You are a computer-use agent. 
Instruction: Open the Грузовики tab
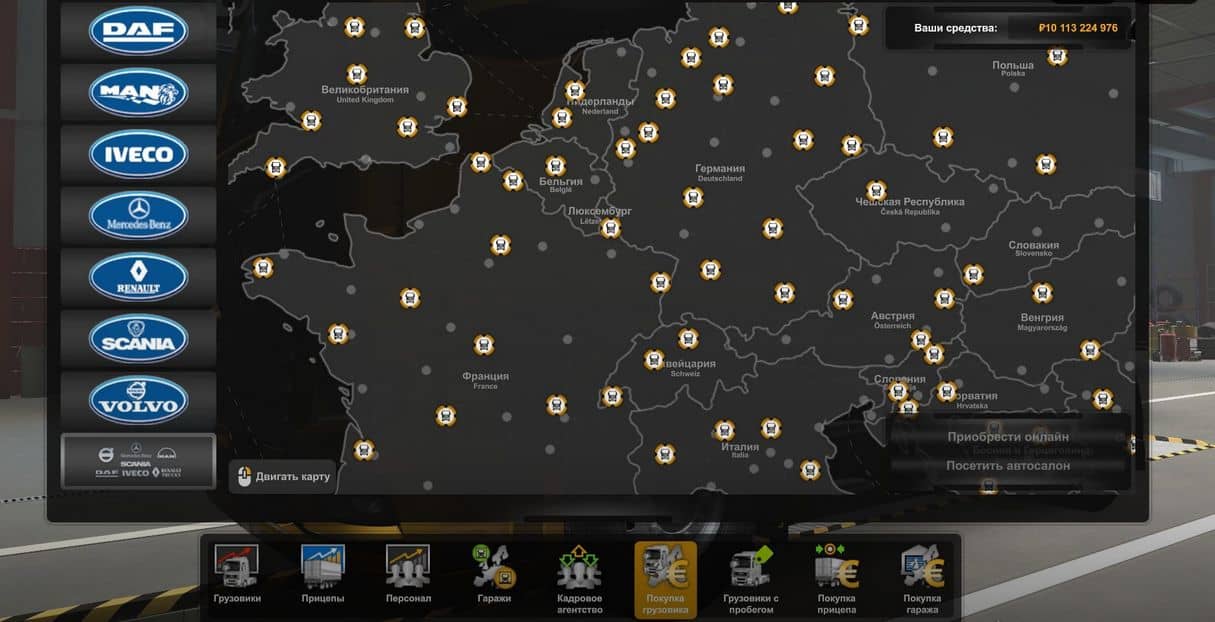click(x=237, y=576)
